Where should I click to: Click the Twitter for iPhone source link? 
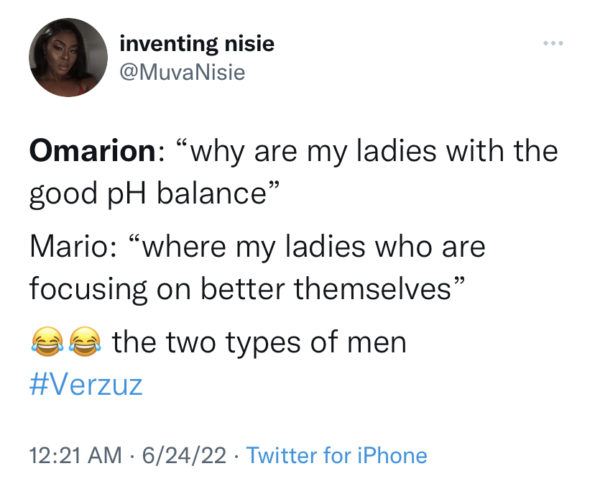click(x=337, y=455)
